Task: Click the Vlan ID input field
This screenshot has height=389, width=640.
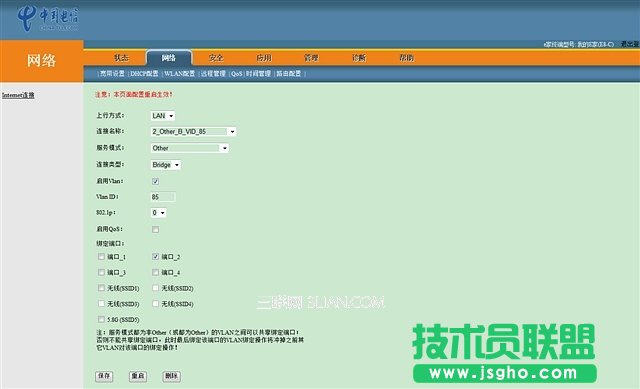Action: pyautogui.click(x=163, y=197)
